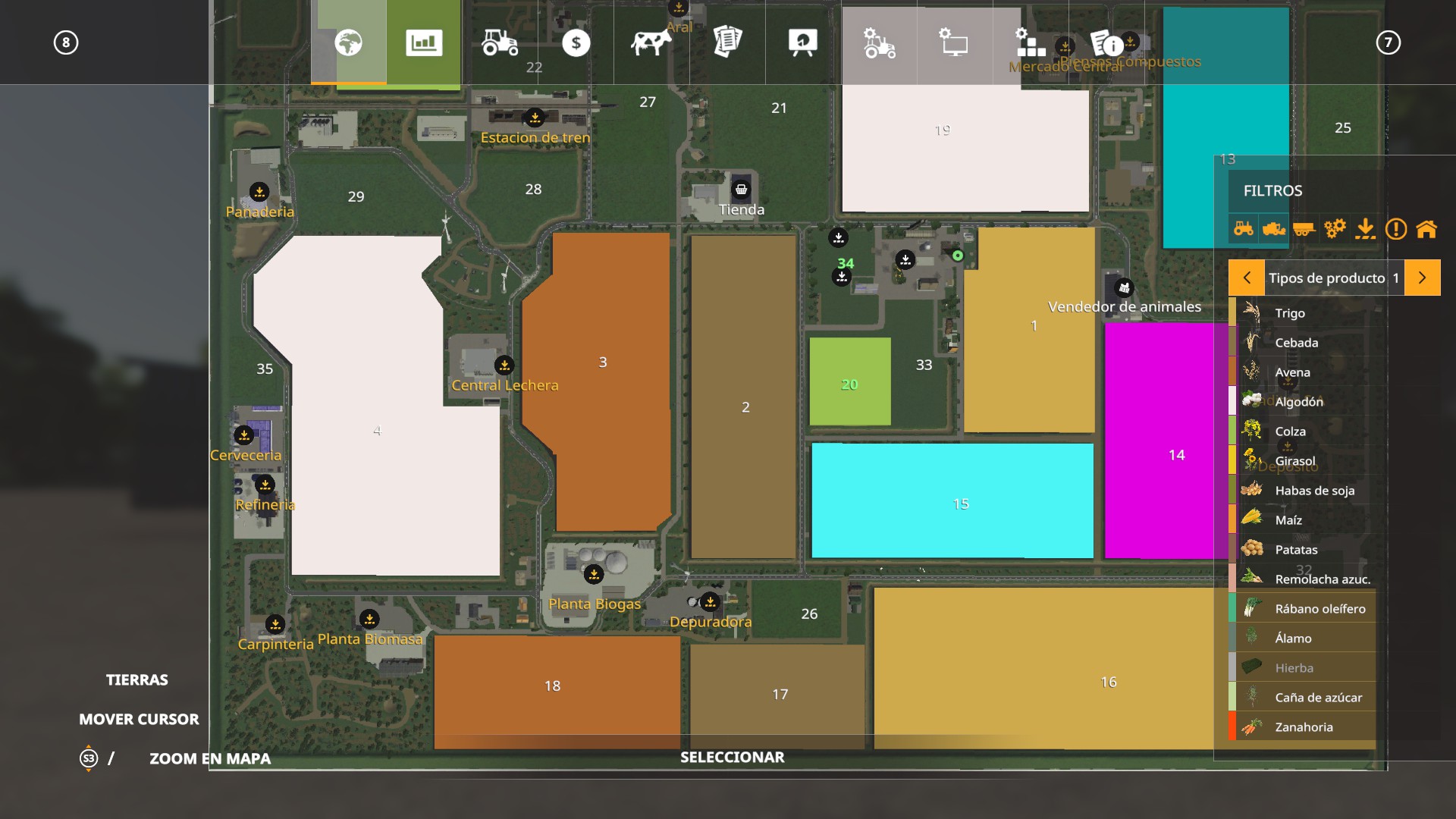The image size is (1456, 819).
Task: Go to next product type page
Action: pos(1422,278)
